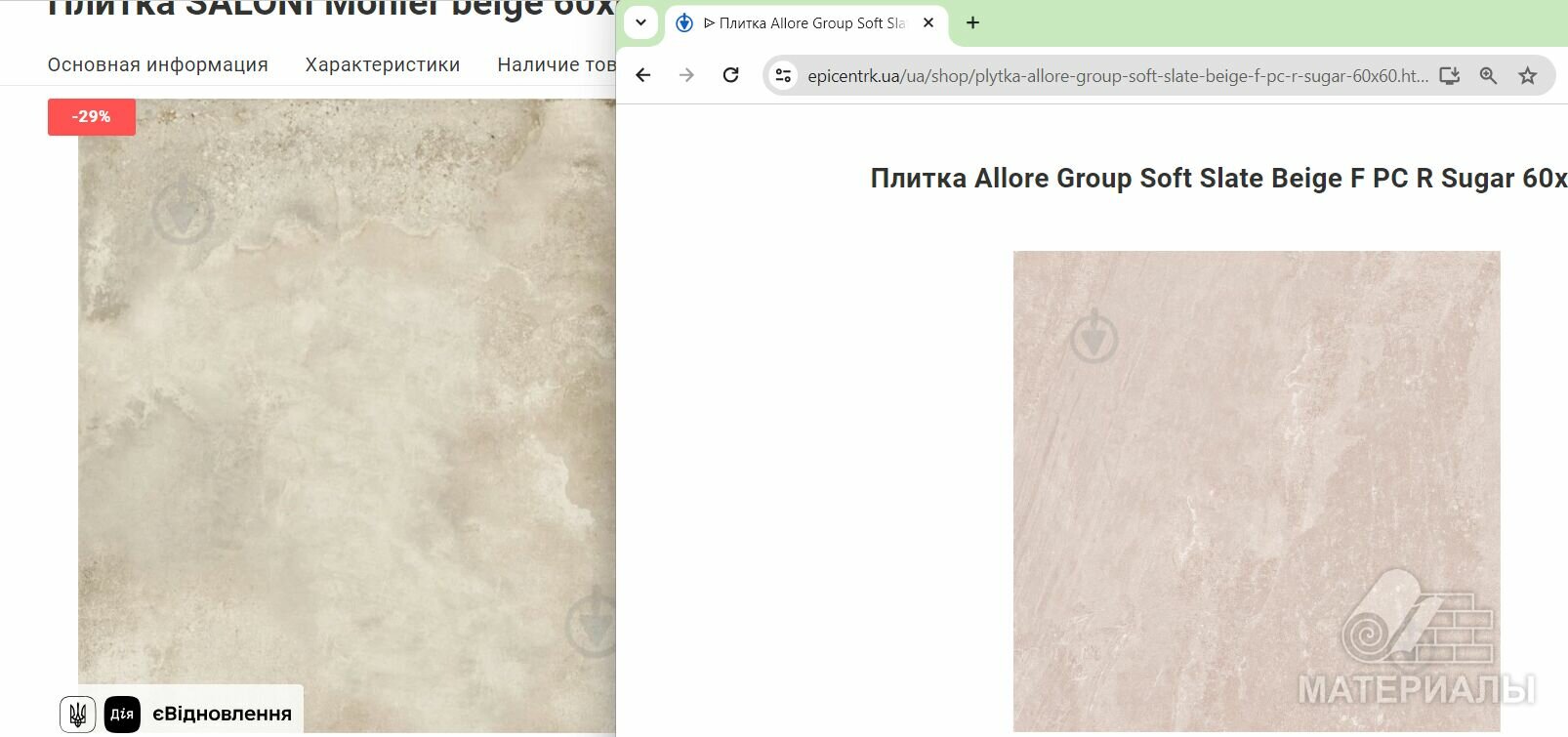The image size is (1568, 737).
Task: Open the Основная информация tab
Action: click(158, 64)
